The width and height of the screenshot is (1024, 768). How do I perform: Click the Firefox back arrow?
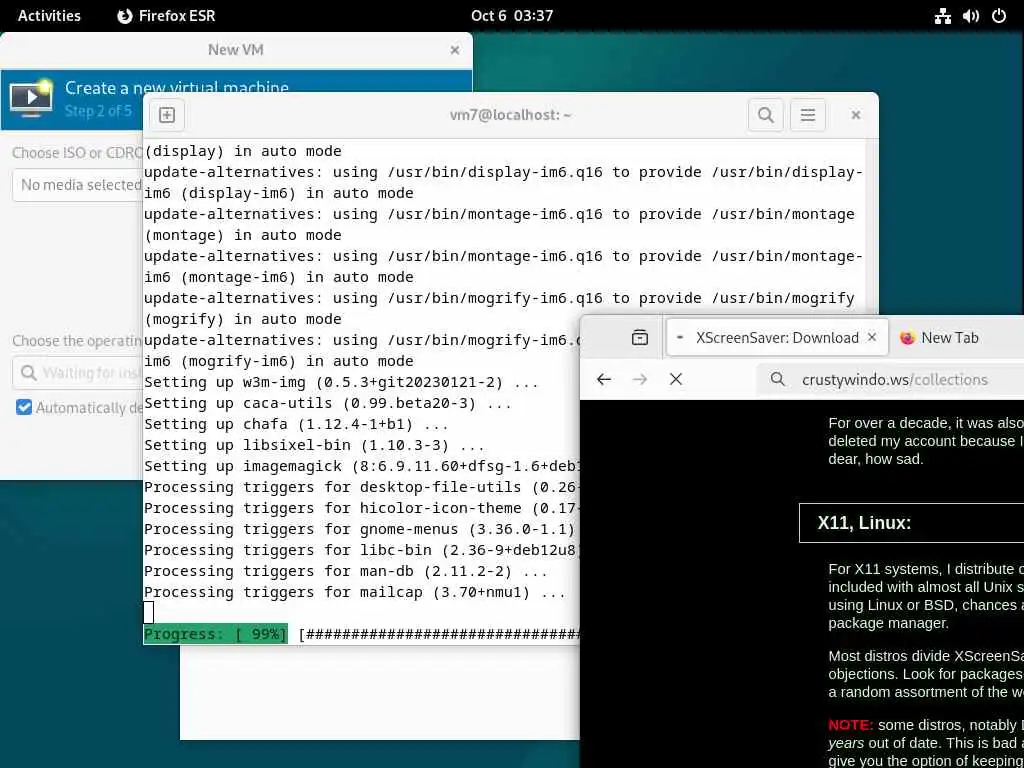(x=604, y=379)
